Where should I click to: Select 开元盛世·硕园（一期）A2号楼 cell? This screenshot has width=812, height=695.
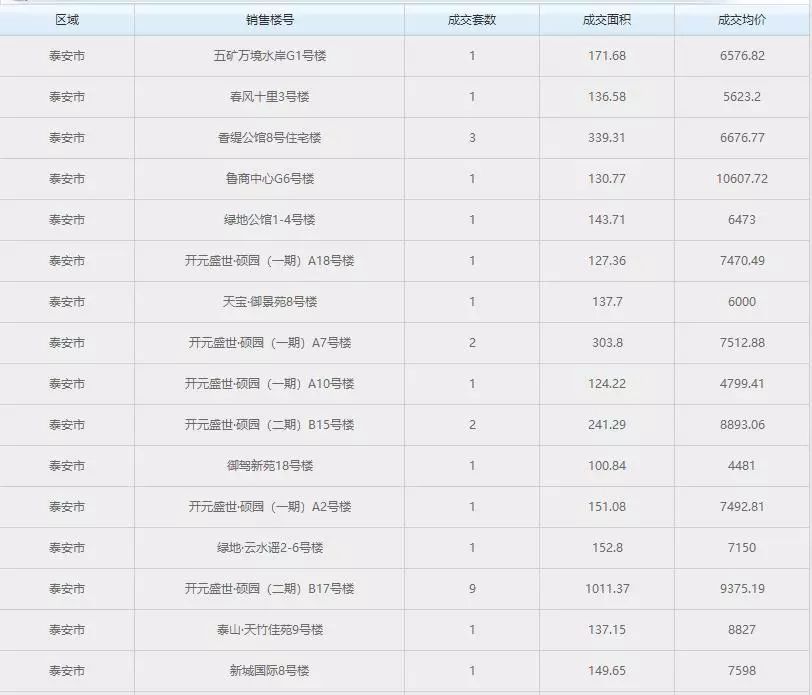click(270, 506)
